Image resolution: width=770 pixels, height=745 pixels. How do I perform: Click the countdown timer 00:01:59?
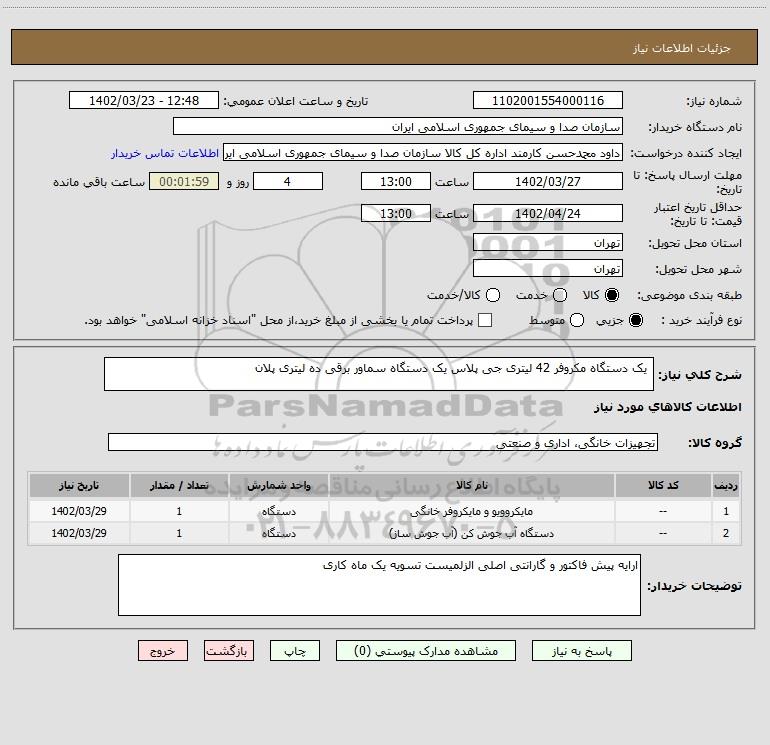click(x=184, y=181)
